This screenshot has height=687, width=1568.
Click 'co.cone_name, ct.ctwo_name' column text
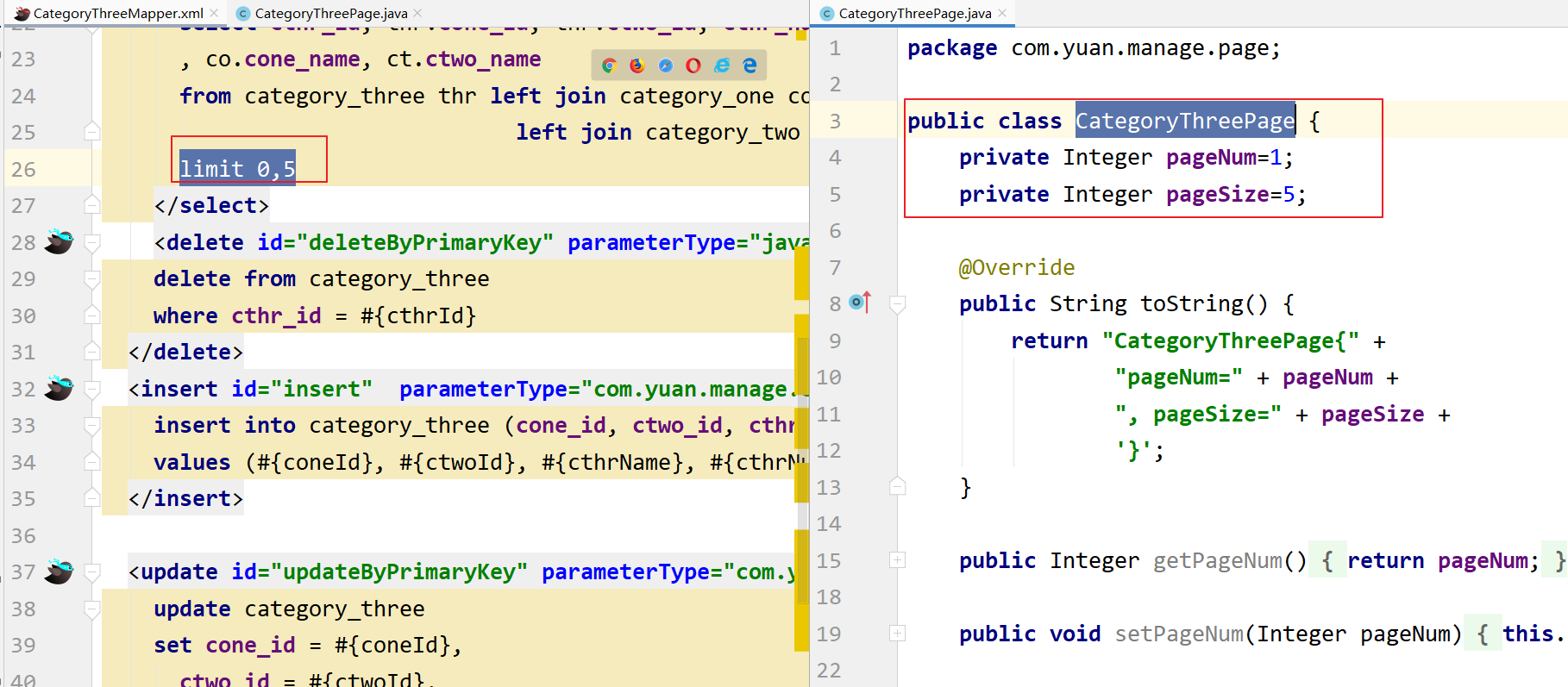point(373,59)
